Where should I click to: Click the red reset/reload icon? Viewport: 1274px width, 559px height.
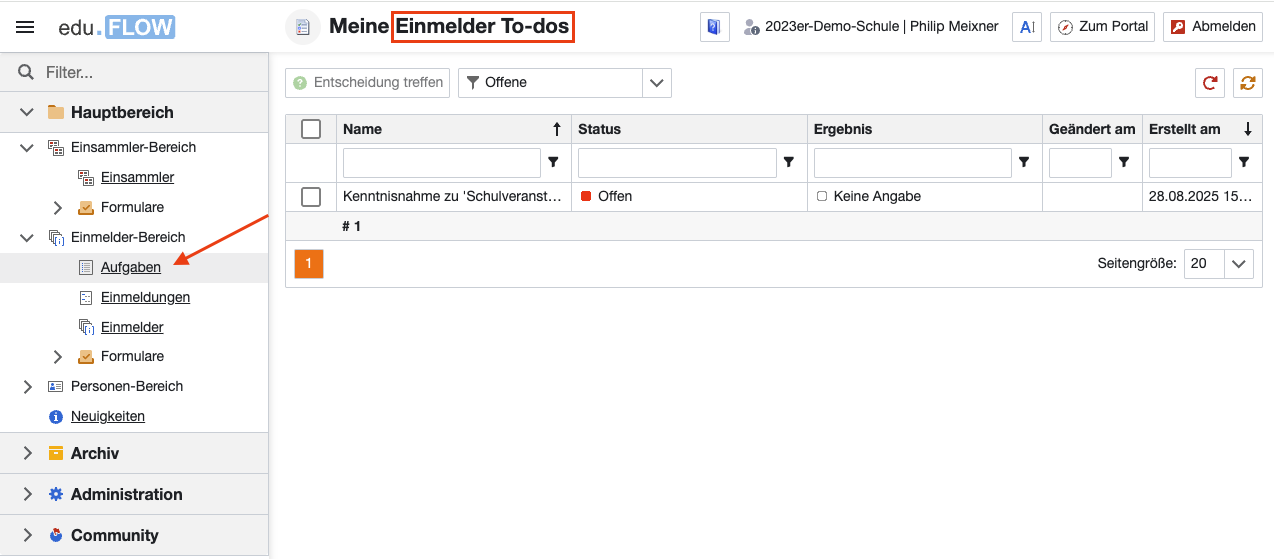(x=1210, y=83)
